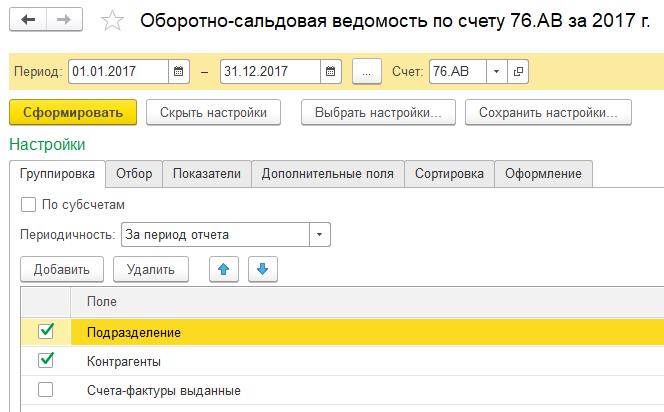Uncheck the Подразделение field checkbox

coord(45,331)
